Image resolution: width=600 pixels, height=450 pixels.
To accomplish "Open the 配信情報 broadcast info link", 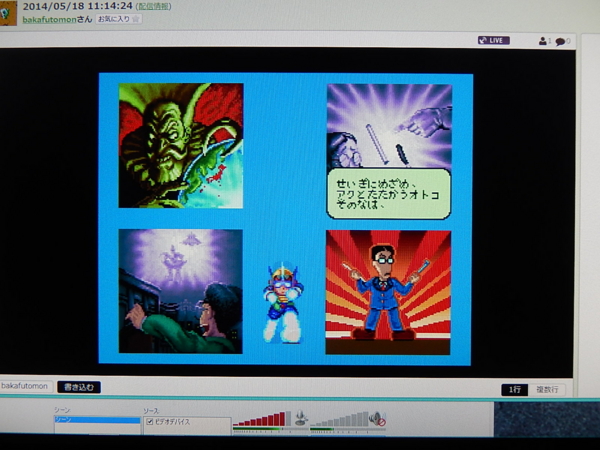I will pos(153,7).
